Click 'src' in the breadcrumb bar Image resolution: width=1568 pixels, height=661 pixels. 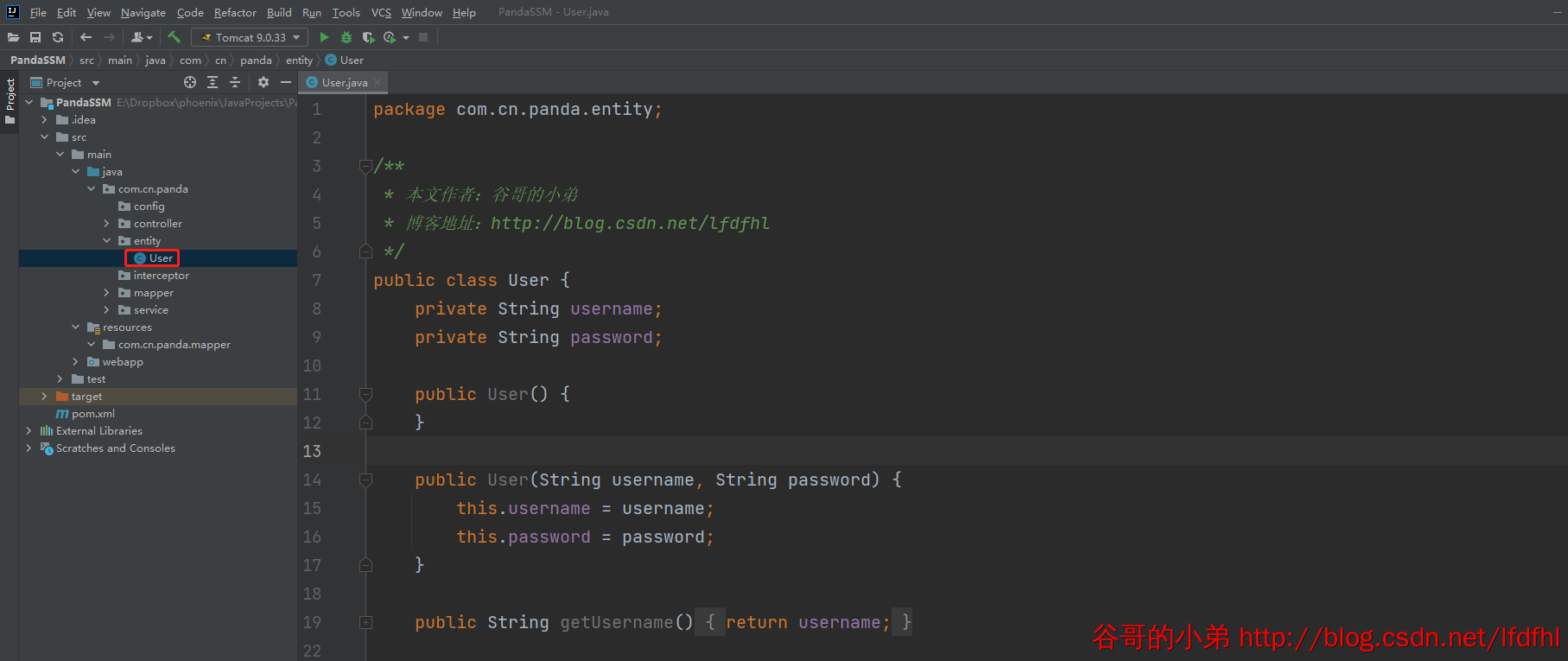click(x=86, y=60)
